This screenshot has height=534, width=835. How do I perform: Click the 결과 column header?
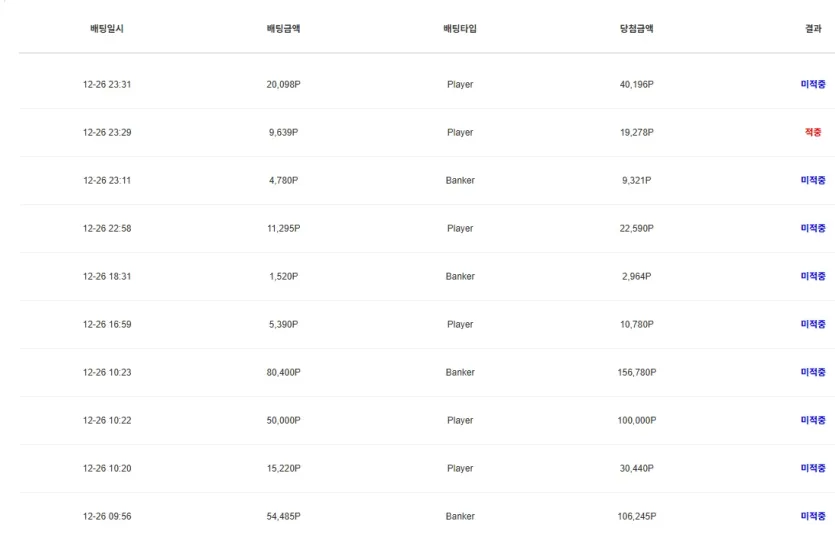[813, 29]
